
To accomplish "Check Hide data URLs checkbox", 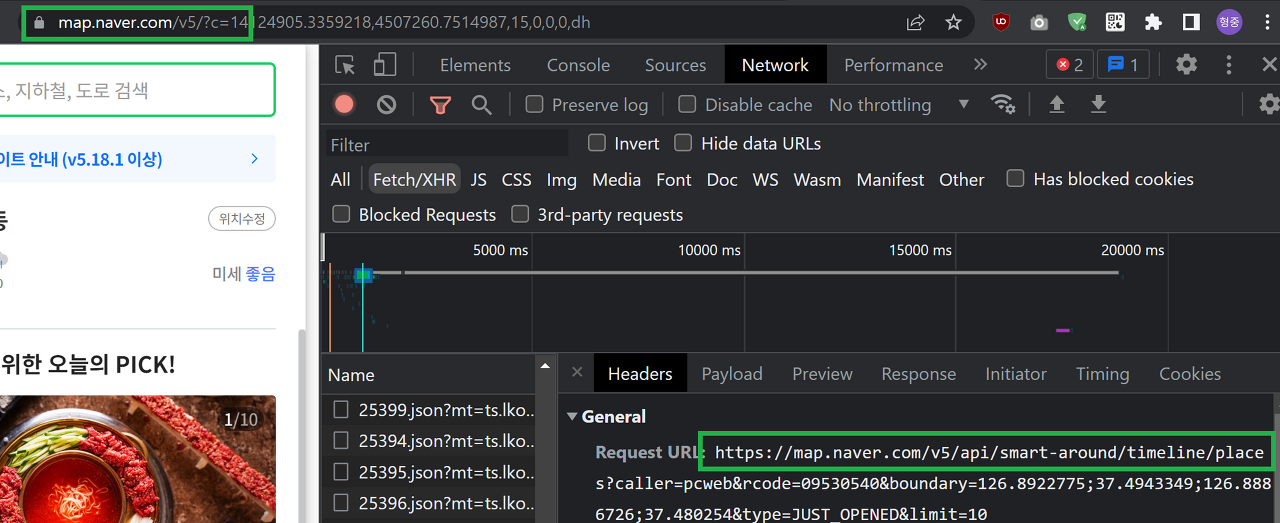I will 683,143.
